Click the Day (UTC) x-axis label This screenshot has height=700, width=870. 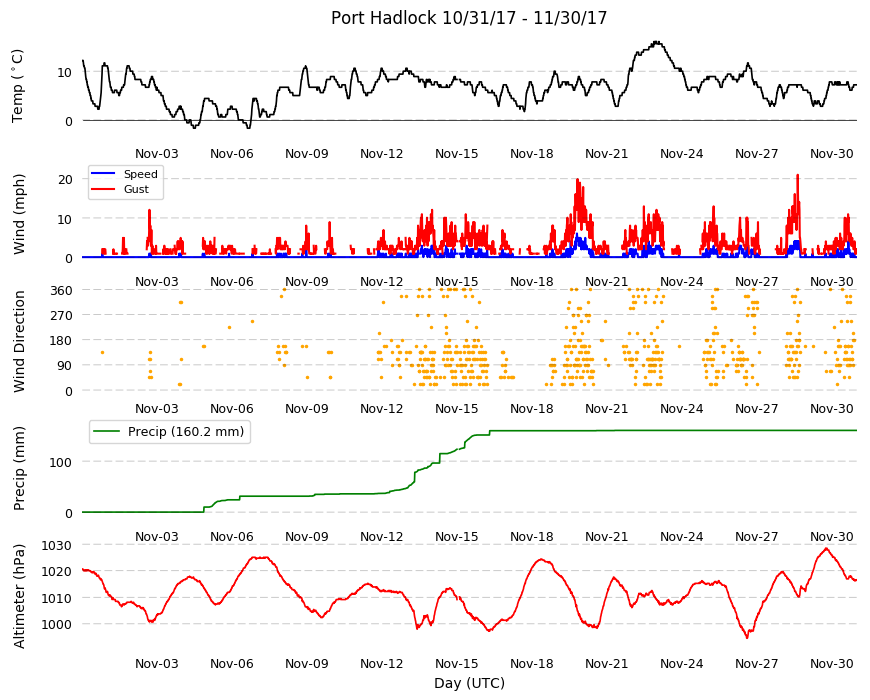click(x=469, y=683)
